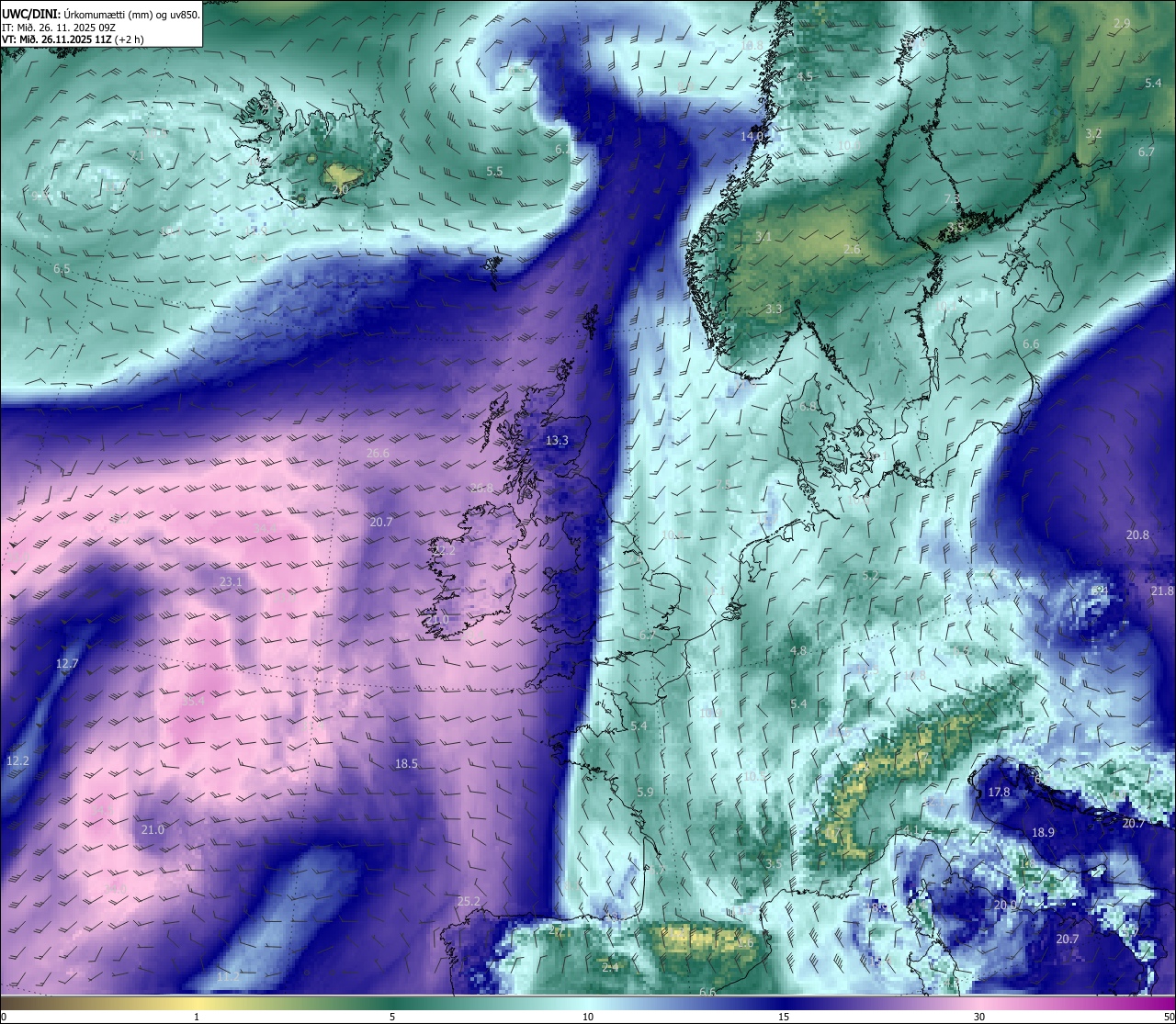Click the 1 label on the color scale

coord(197,1017)
